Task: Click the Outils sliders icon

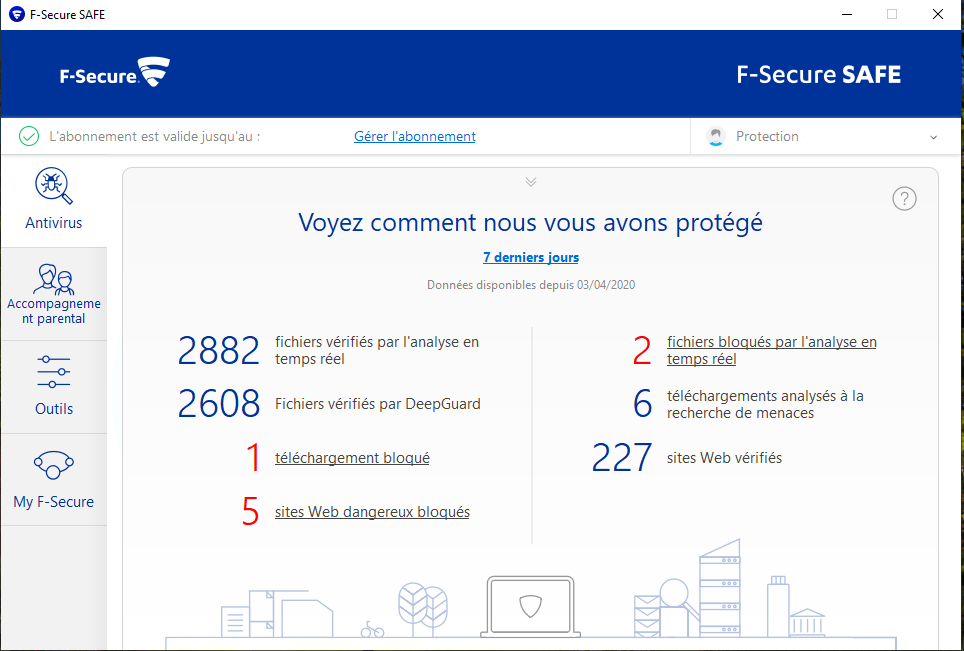Action: tap(54, 372)
